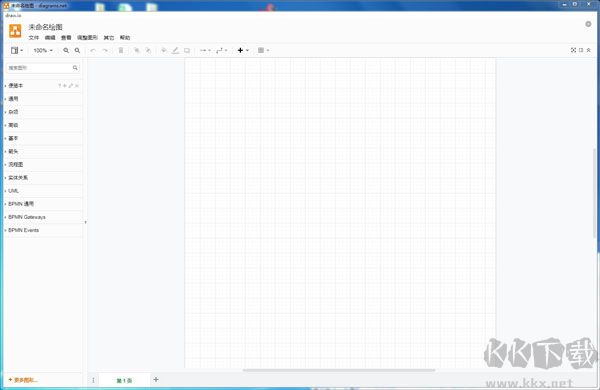Open the 帮助 (Help) menu

click(125, 38)
